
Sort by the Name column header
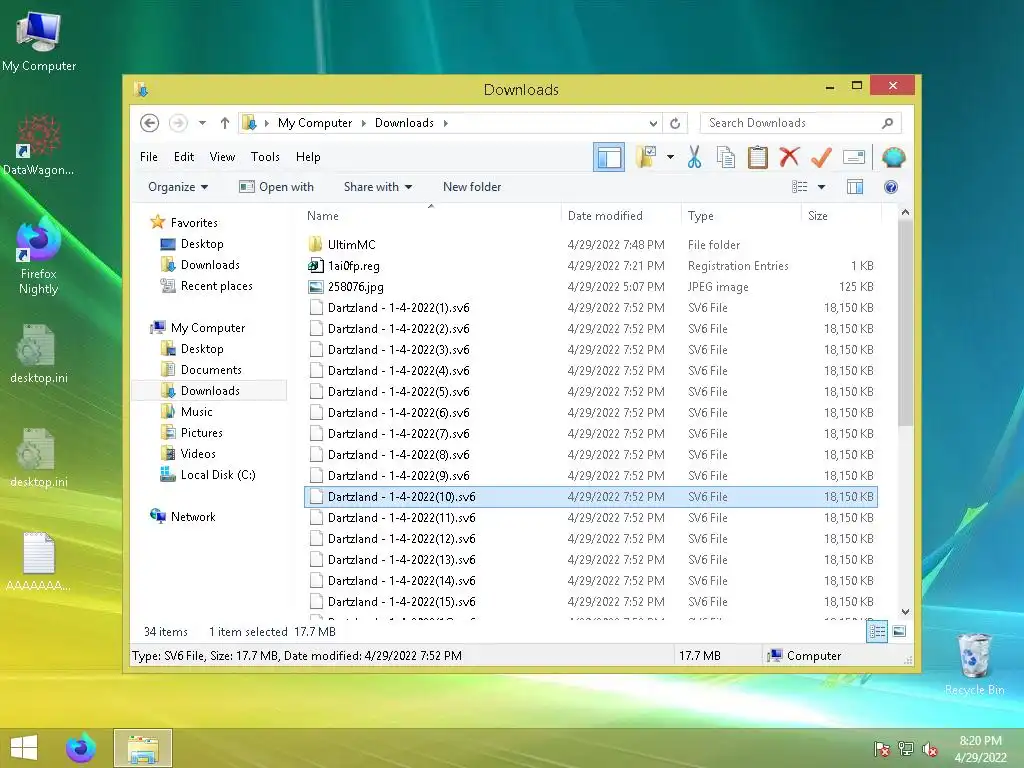tap(431, 216)
